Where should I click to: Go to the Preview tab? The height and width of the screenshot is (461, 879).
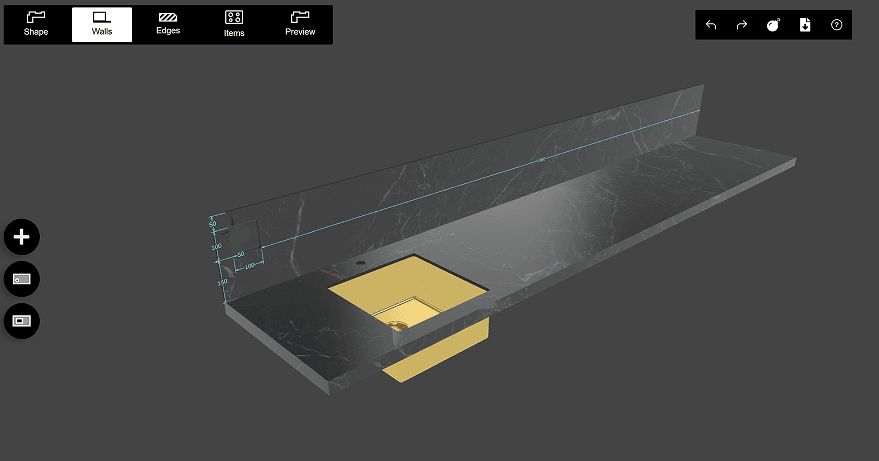click(300, 25)
